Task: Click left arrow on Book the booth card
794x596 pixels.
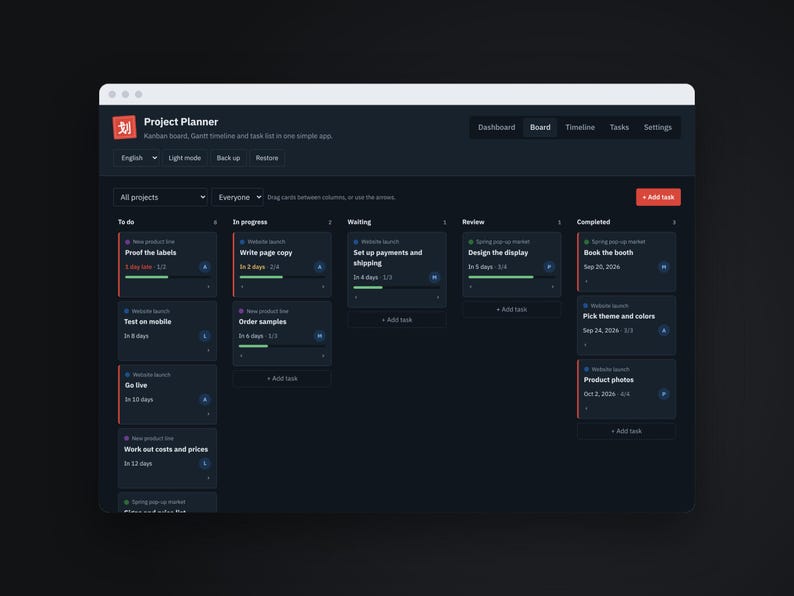Action: 586,281
